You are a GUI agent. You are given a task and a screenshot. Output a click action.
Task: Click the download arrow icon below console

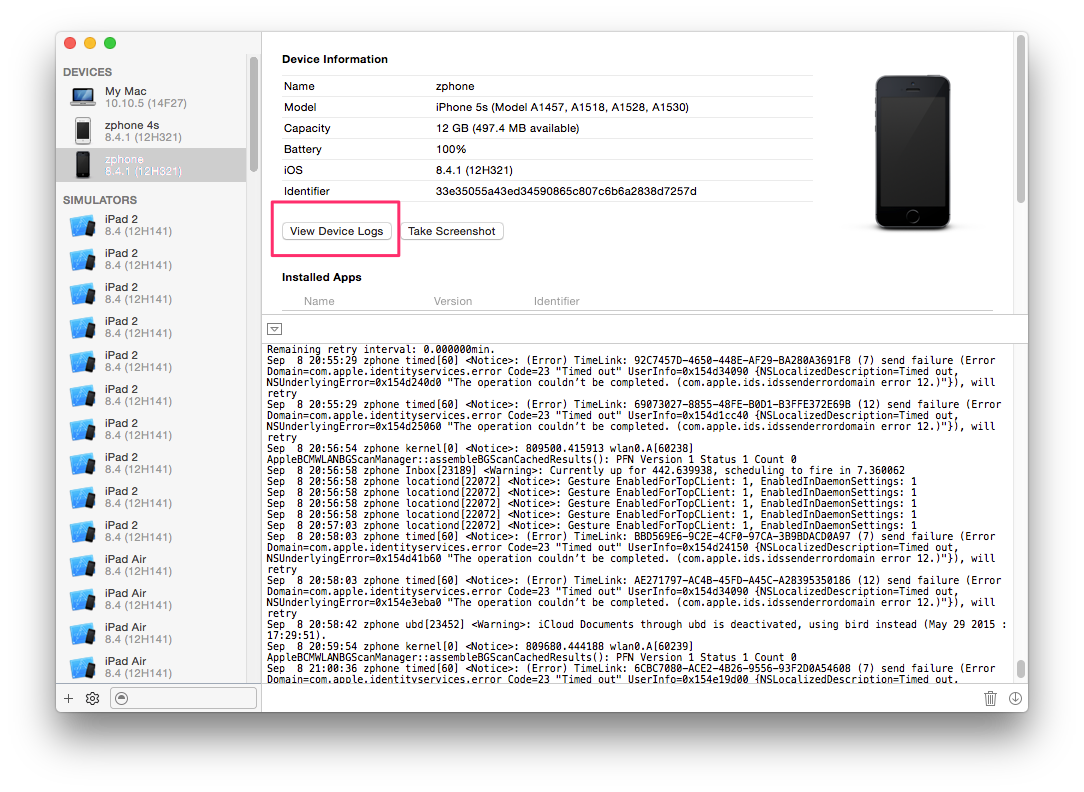(x=1015, y=699)
